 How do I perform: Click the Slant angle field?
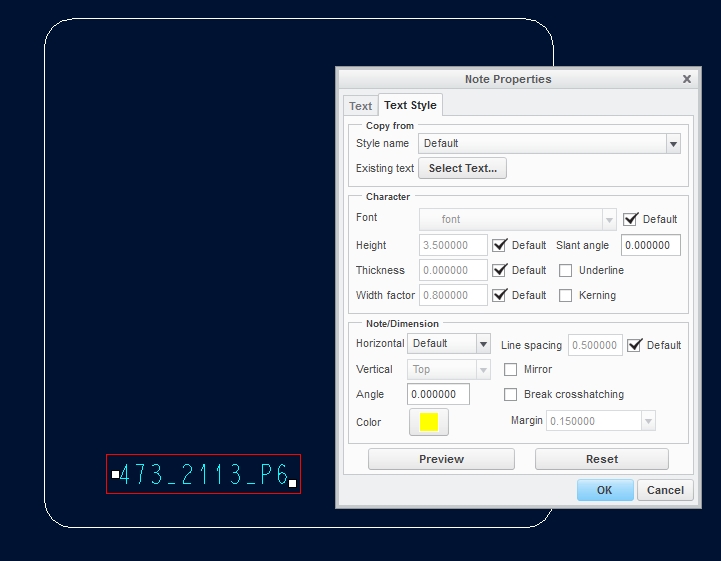651,245
